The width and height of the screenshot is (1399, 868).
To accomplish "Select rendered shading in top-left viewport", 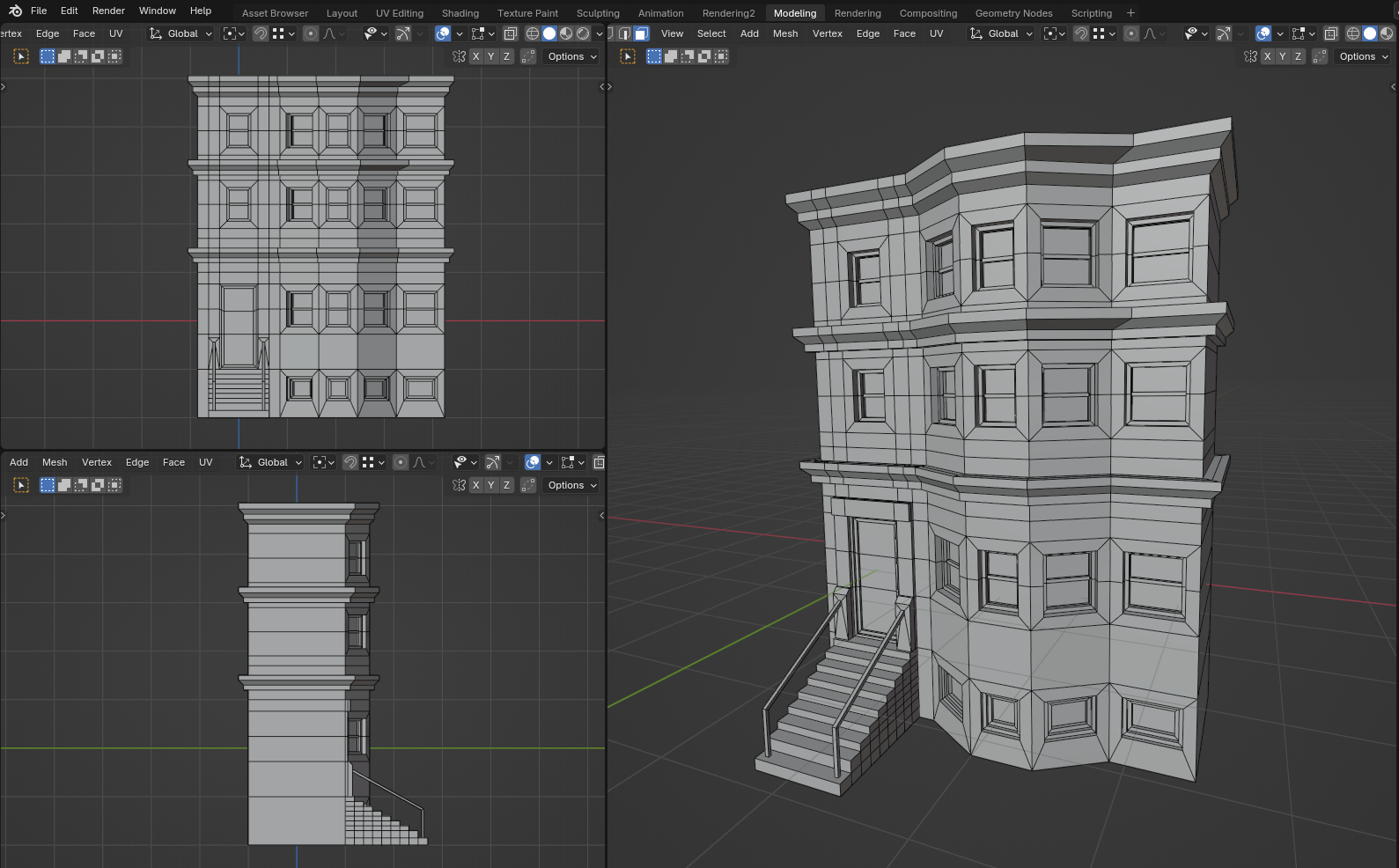I will [x=583, y=33].
